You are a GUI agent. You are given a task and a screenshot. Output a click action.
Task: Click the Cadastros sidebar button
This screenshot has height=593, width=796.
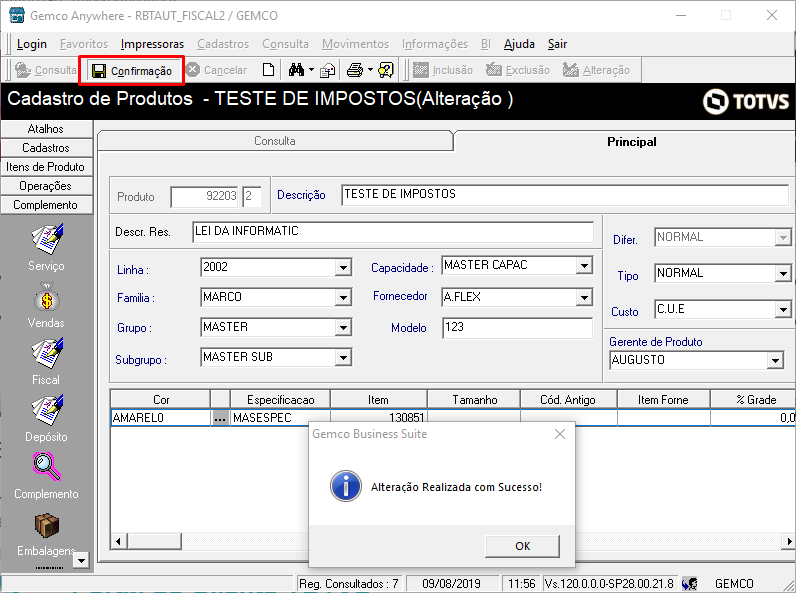point(46,148)
